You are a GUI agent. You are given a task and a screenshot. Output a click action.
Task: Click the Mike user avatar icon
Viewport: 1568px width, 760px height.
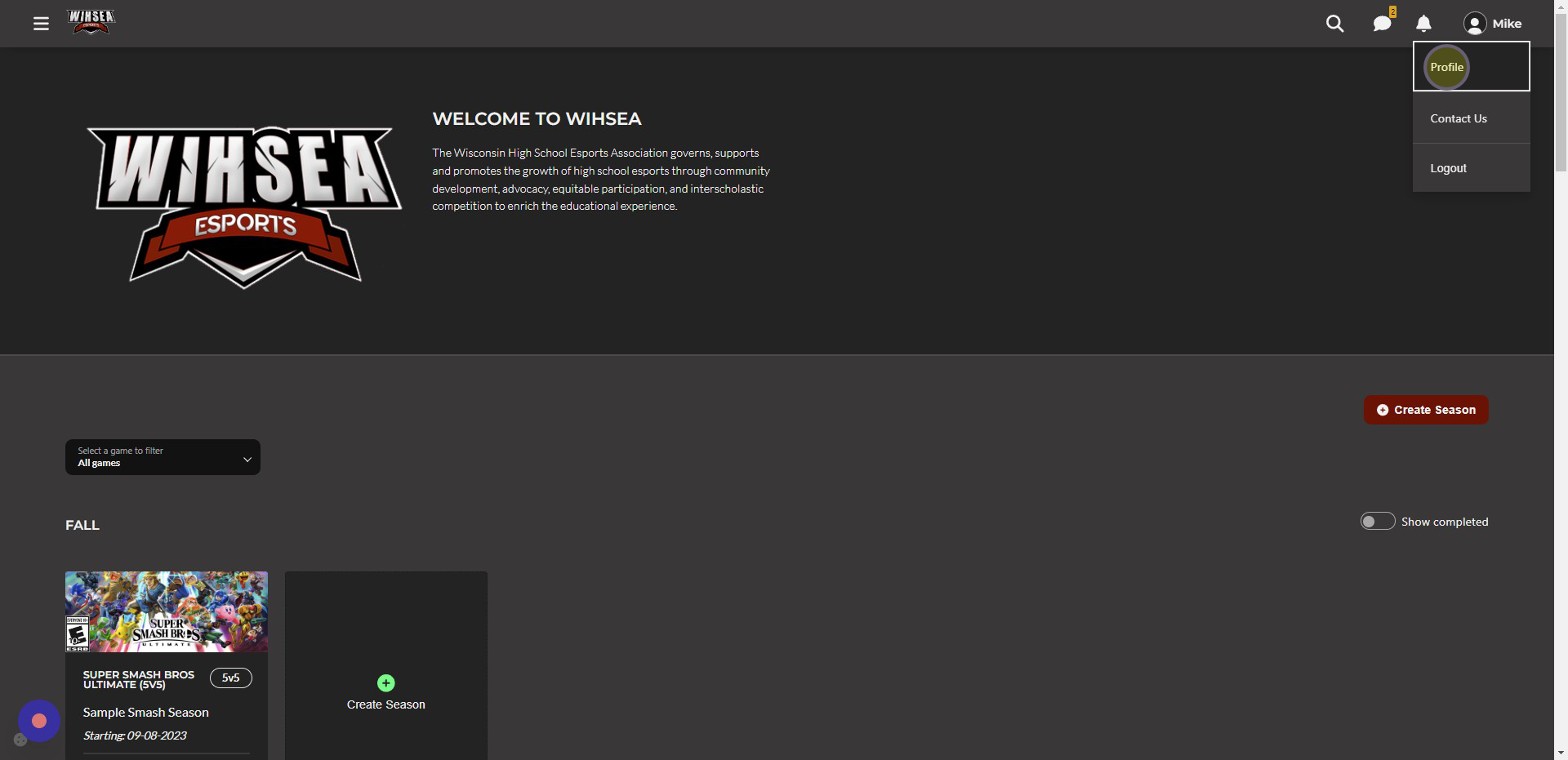1475,24
